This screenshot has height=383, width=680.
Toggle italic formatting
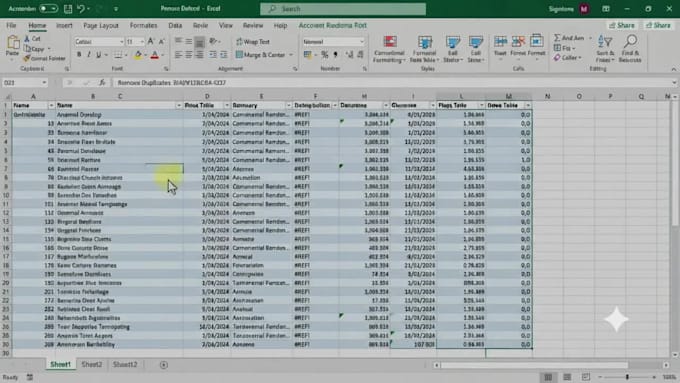pyautogui.click(x=89, y=55)
